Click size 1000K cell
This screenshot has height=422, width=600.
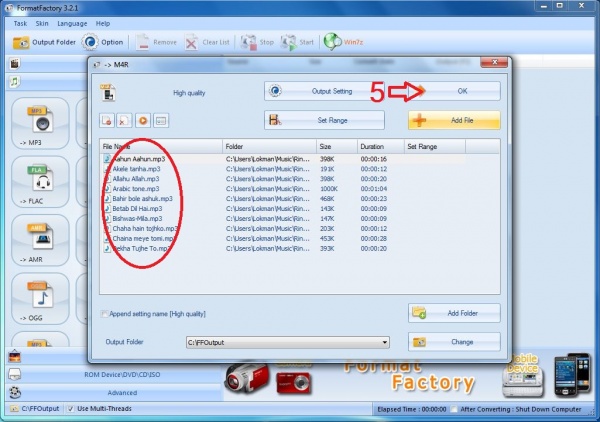(x=329, y=189)
